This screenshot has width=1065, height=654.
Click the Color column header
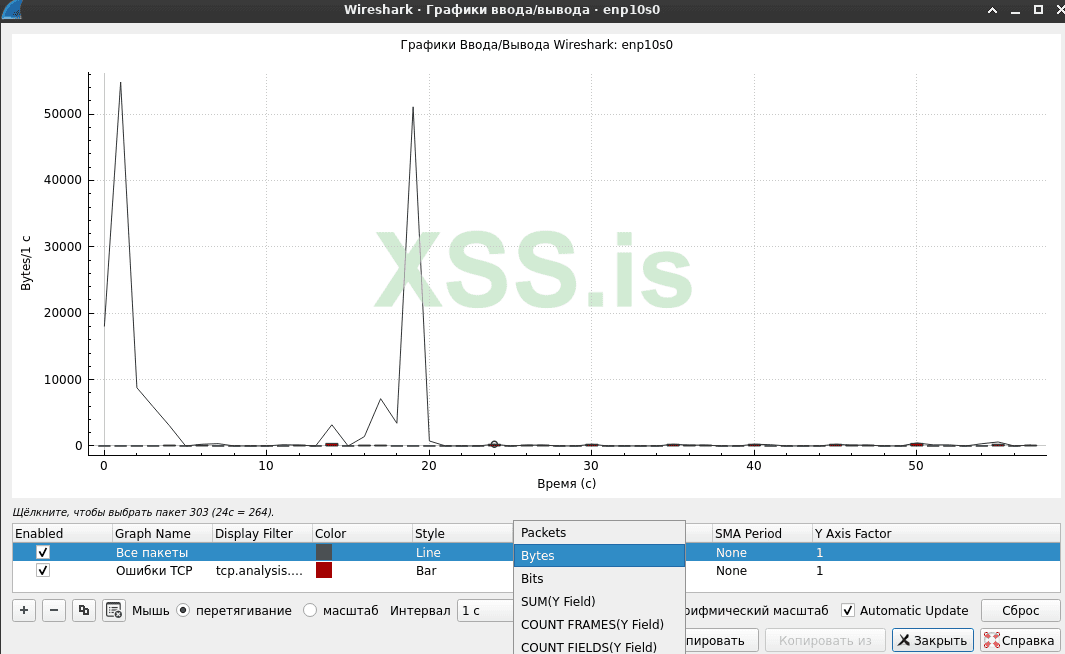click(x=363, y=533)
